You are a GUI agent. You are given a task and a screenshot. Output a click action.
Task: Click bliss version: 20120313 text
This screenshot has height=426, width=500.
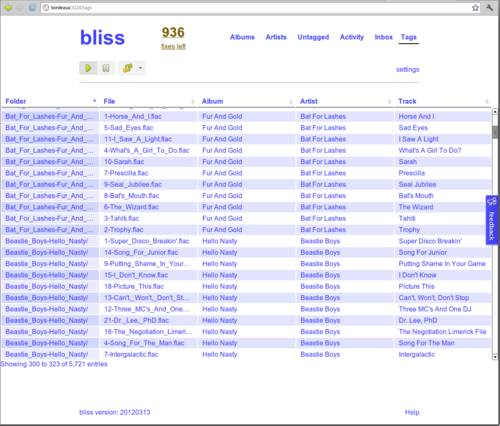point(115,412)
